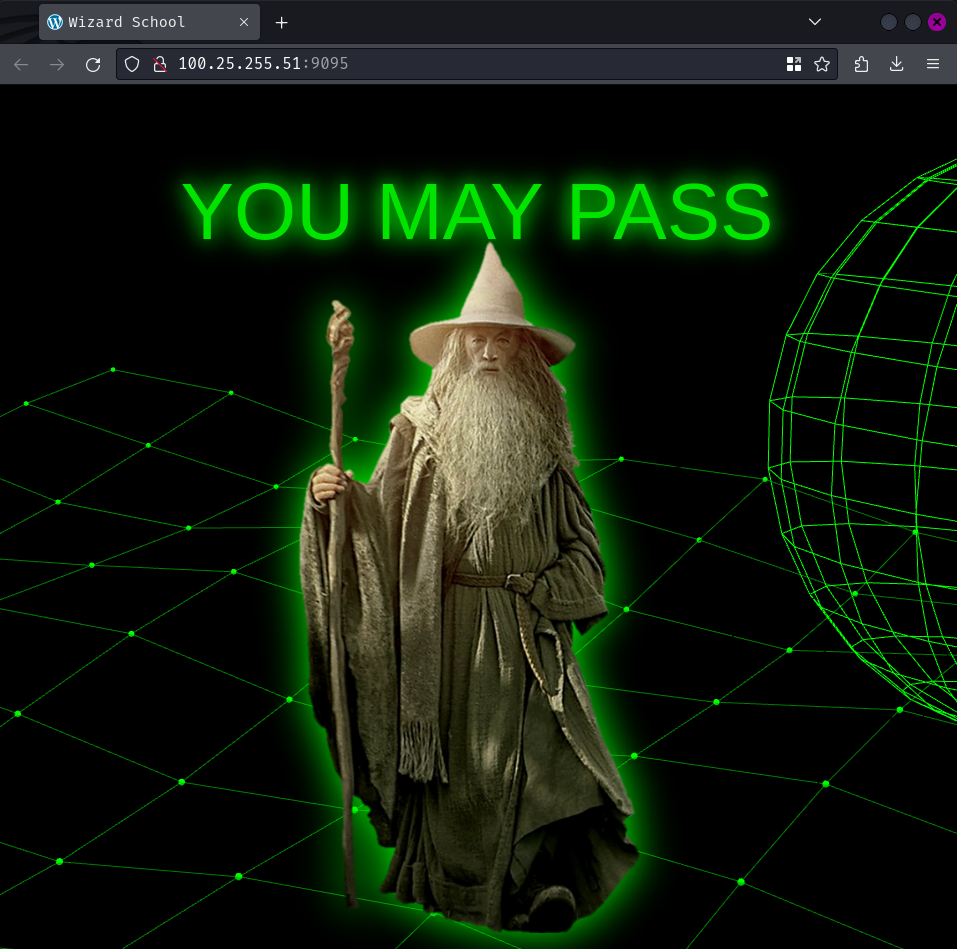Click the WordPress favicon on the tab

[55, 22]
